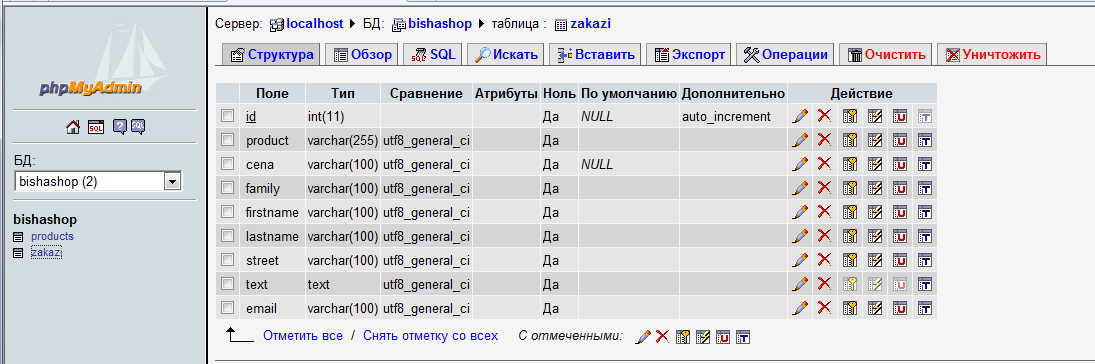This screenshot has height=364, width=1095.
Task: Click the red Уничтожить tab
Action: coord(992,54)
